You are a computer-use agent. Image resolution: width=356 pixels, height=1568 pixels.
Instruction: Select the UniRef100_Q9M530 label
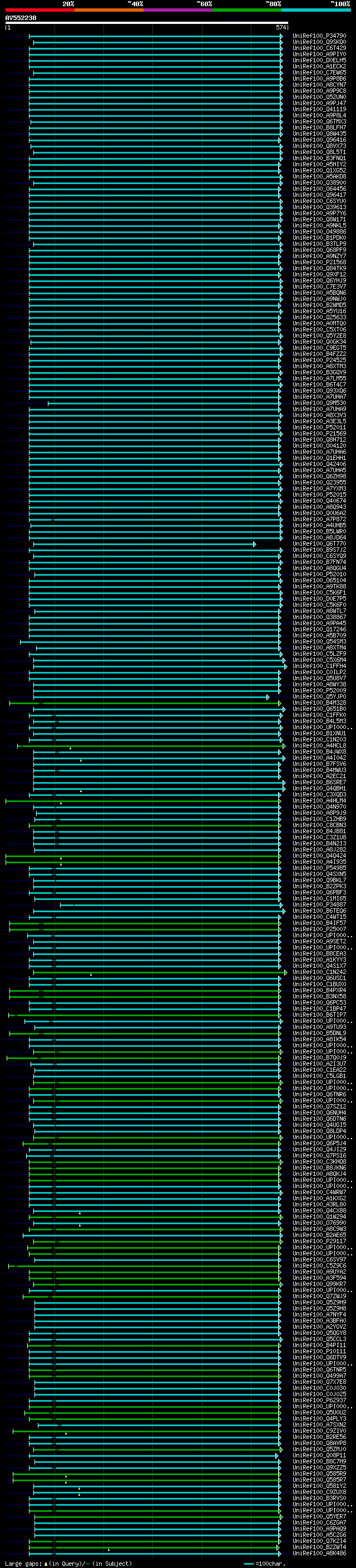(x=319, y=403)
